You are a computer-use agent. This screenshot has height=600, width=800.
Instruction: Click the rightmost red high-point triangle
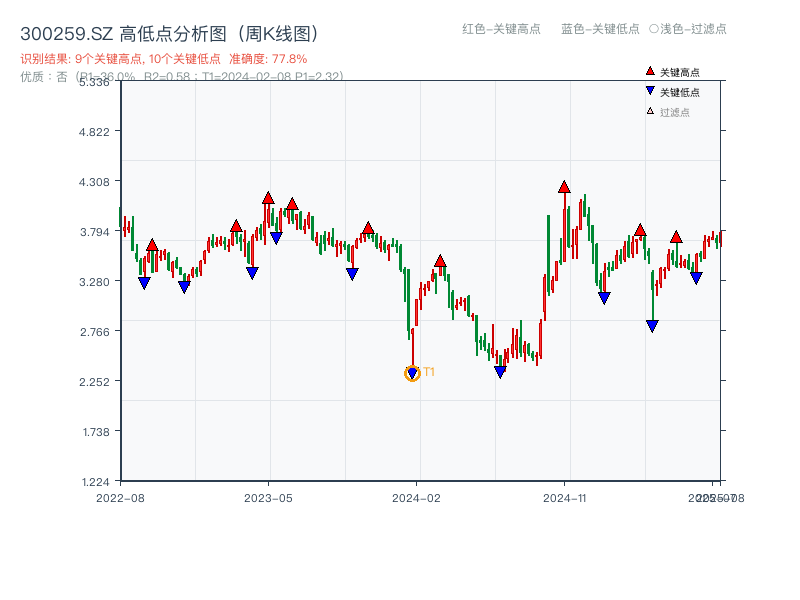pyautogui.click(x=676, y=236)
